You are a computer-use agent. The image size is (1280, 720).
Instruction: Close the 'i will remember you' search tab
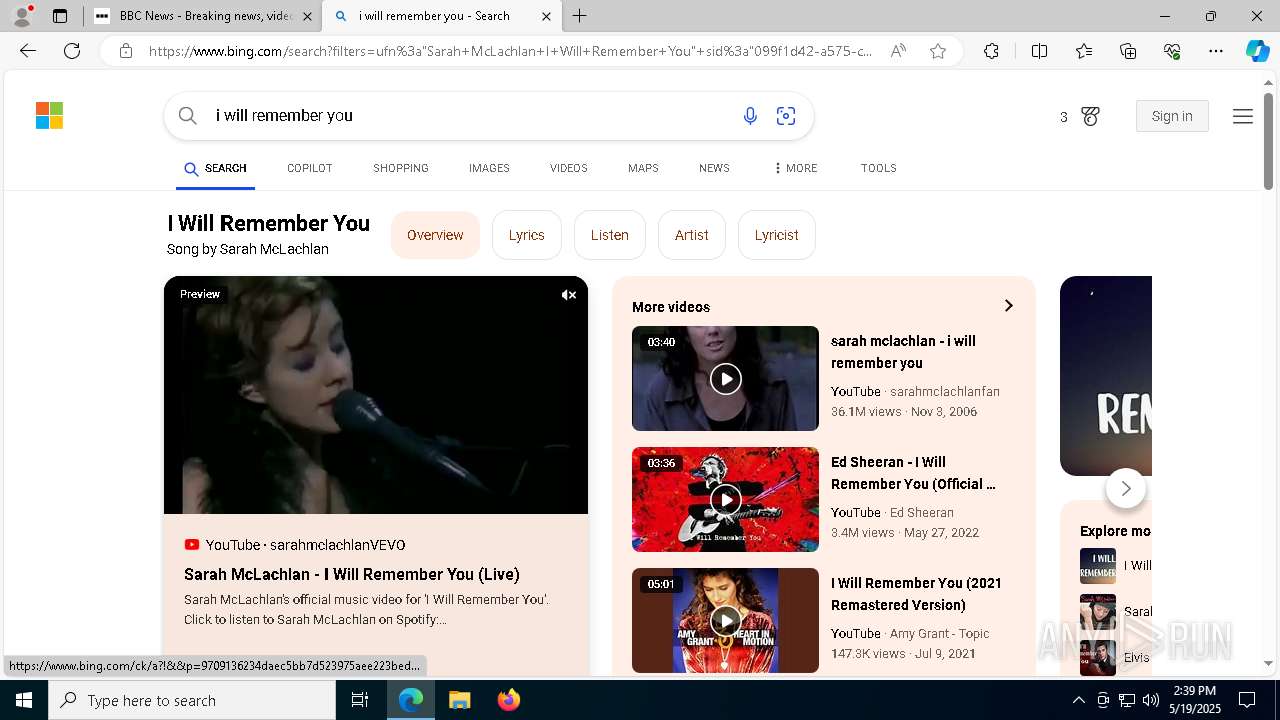pos(546,16)
